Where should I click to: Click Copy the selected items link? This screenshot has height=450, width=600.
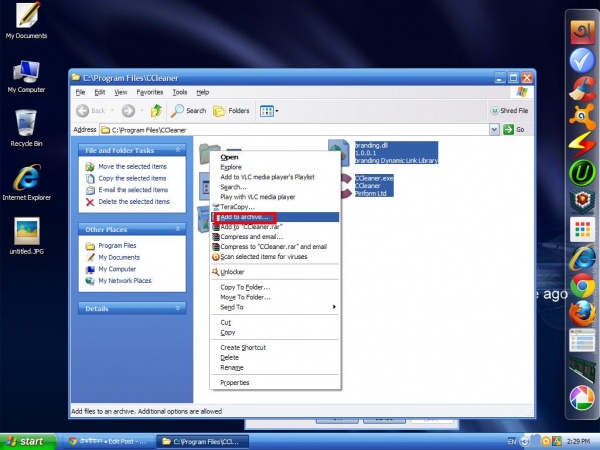(x=132, y=178)
